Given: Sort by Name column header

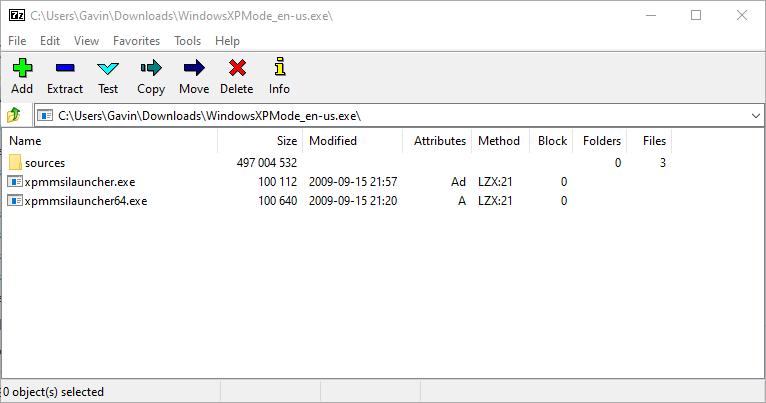Looking at the screenshot, I should click(x=24, y=141).
